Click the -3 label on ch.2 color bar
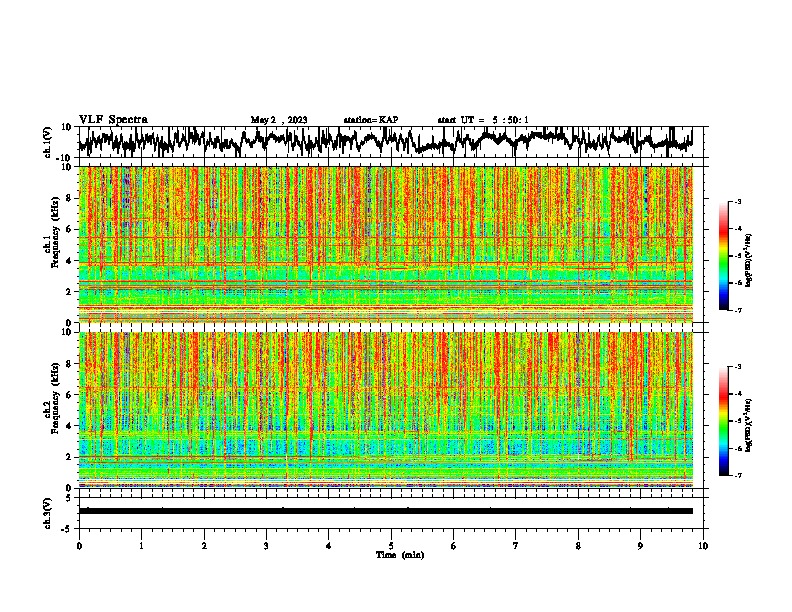The height and width of the screenshot is (612, 792). [738, 367]
